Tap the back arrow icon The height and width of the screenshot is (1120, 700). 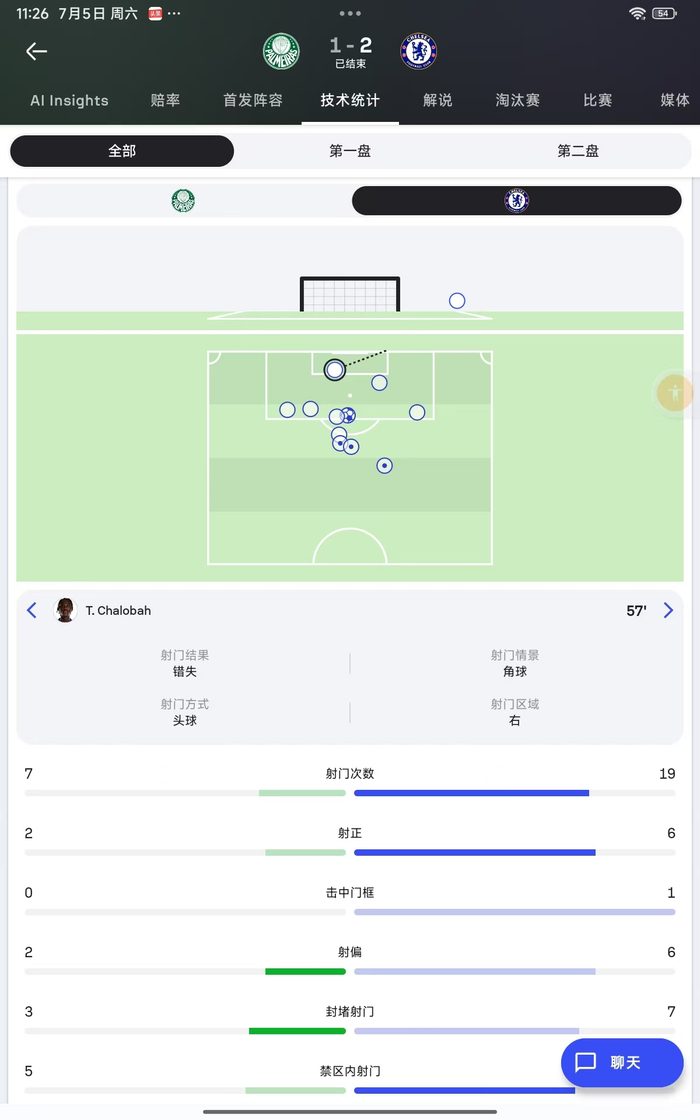37,52
